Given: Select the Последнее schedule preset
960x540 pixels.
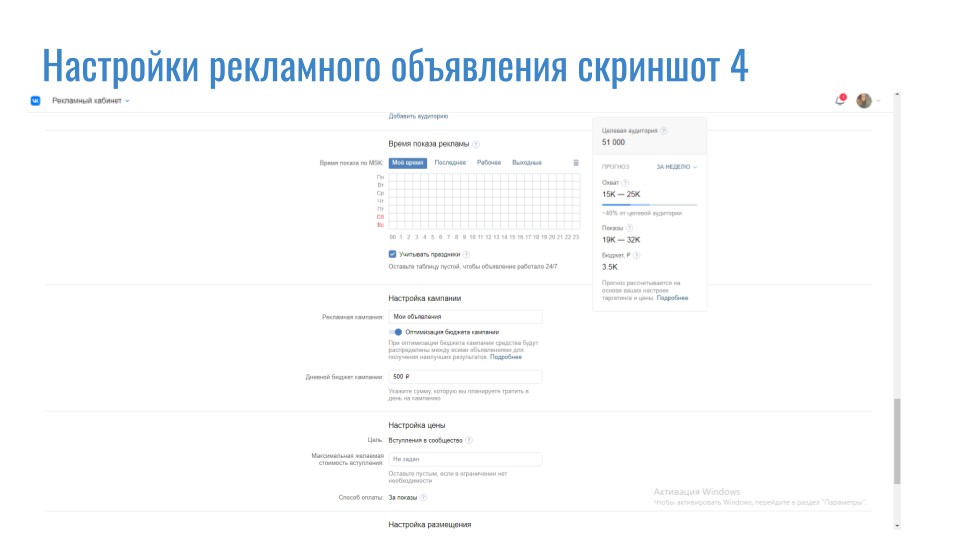Looking at the screenshot, I should pyautogui.click(x=450, y=163).
